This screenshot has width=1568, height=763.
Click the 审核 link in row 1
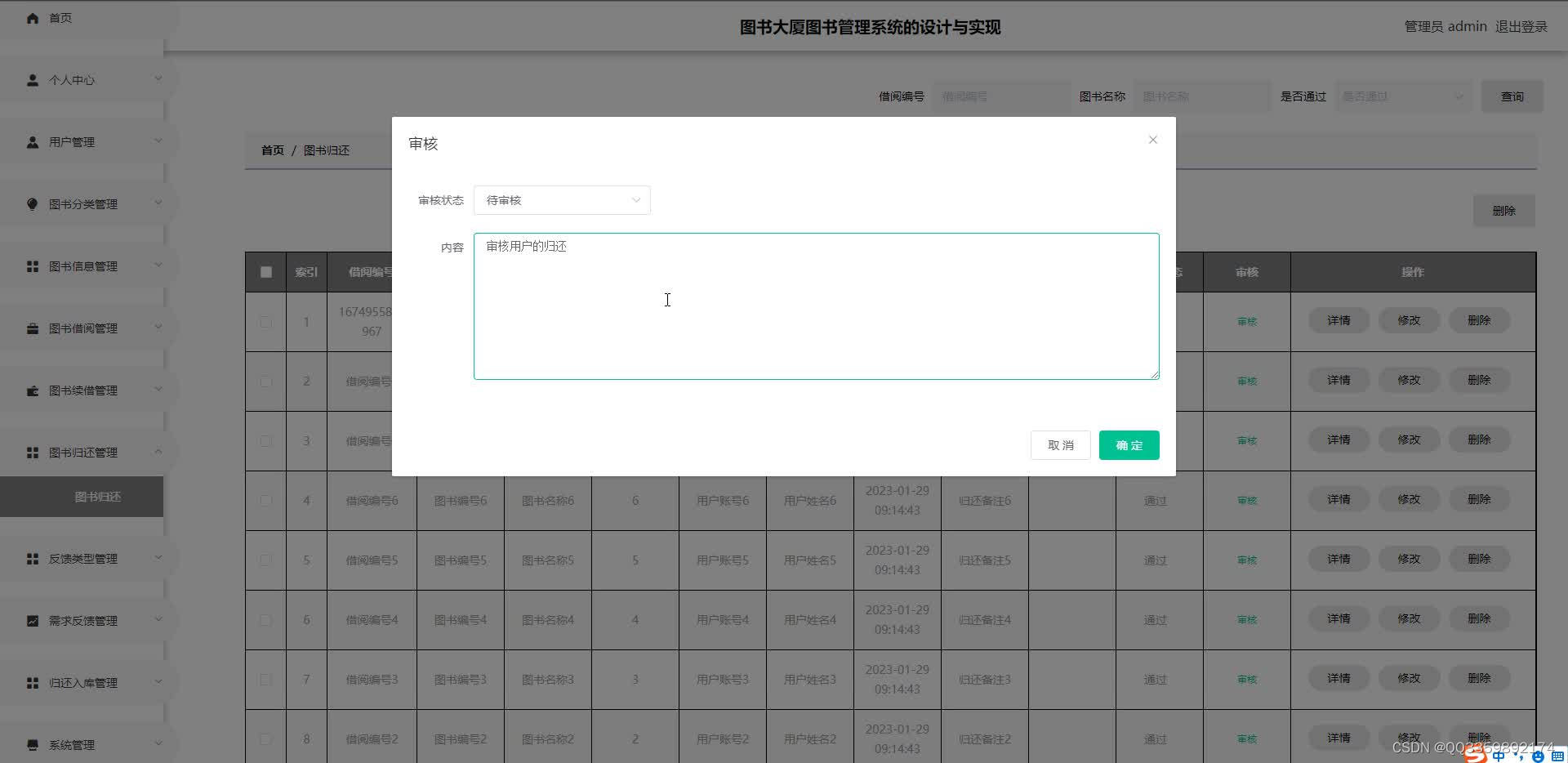(x=1247, y=322)
